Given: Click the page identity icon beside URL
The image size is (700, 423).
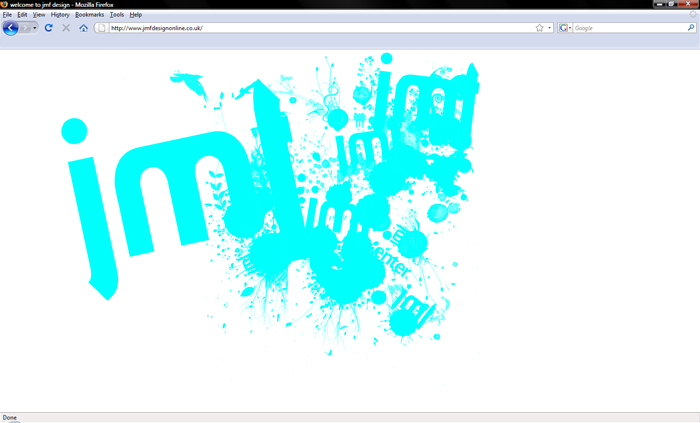Looking at the screenshot, I should point(101,28).
